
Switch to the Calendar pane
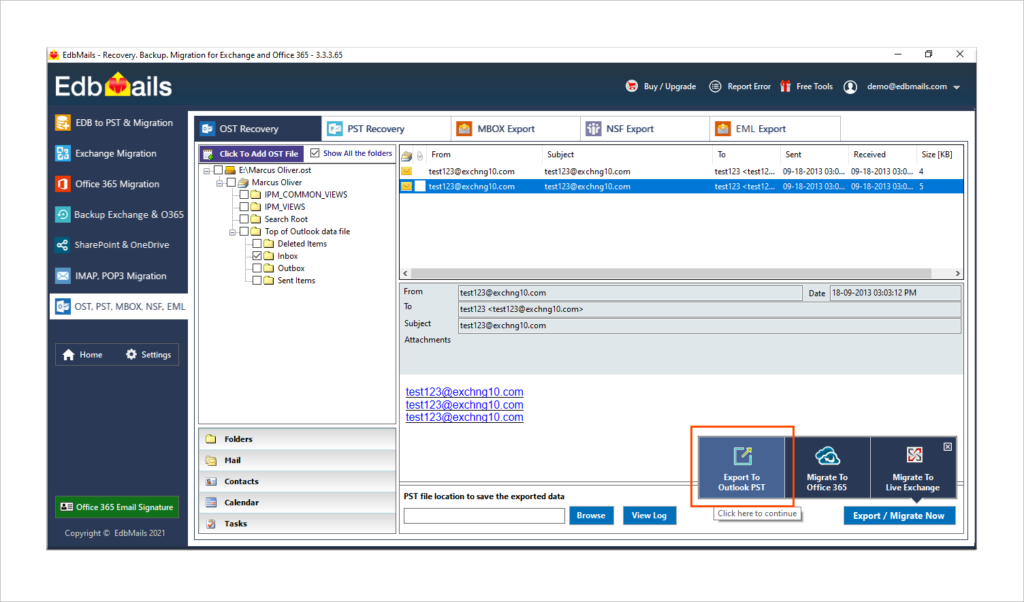pos(297,502)
